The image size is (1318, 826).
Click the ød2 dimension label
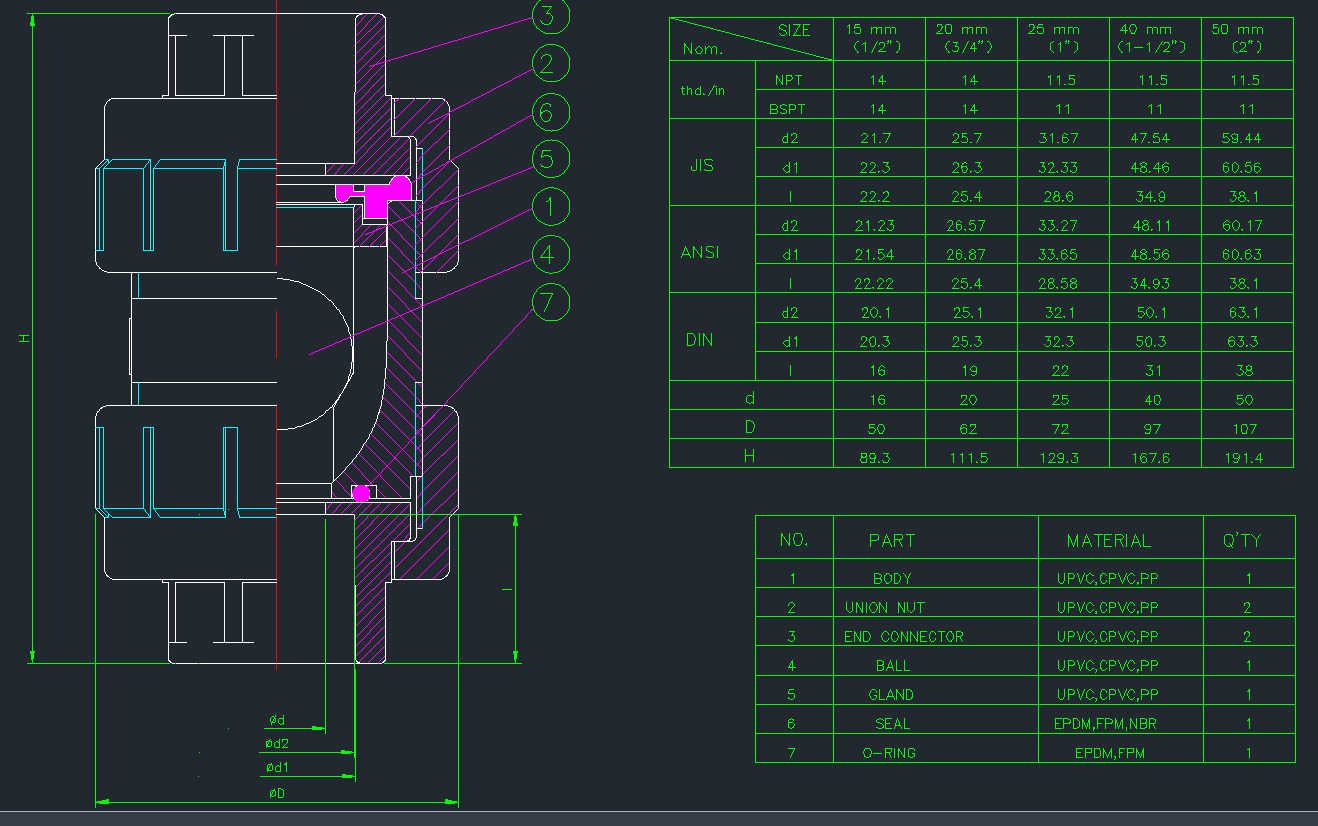click(x=277, y=744)
